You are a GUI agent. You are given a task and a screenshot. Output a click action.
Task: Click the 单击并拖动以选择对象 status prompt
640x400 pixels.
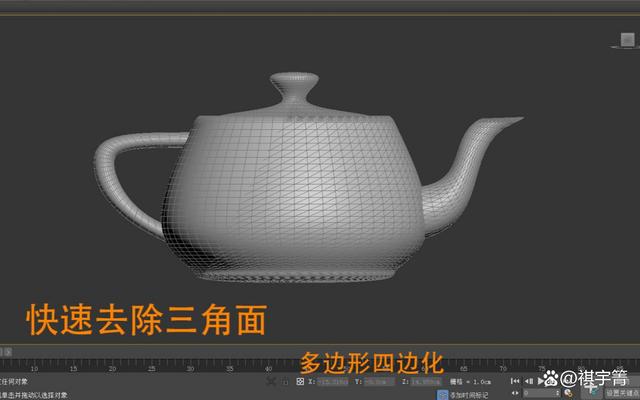click(33, 395)
